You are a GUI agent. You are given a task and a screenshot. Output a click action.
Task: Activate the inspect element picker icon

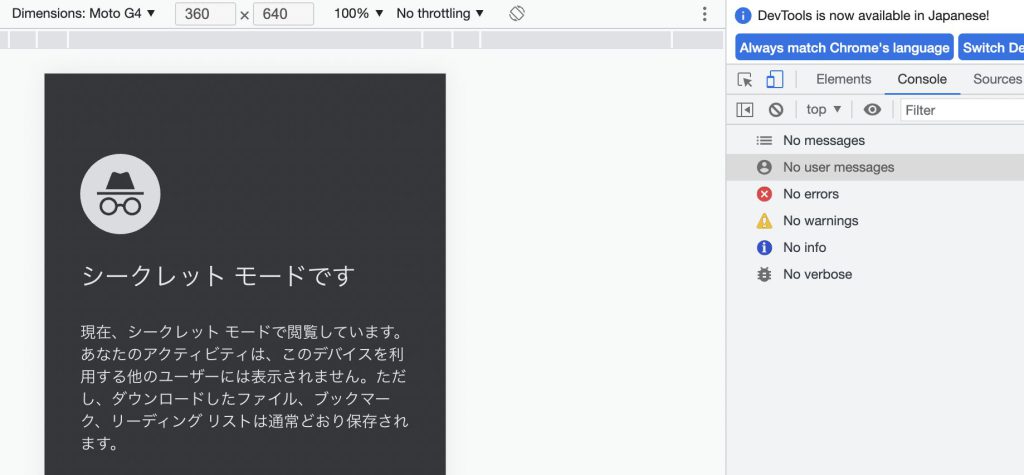(744, 79)
